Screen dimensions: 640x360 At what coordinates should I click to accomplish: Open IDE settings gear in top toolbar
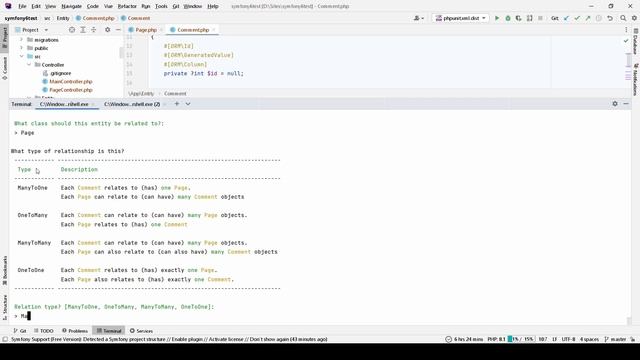pyautogui.click(x=634, y=18)
